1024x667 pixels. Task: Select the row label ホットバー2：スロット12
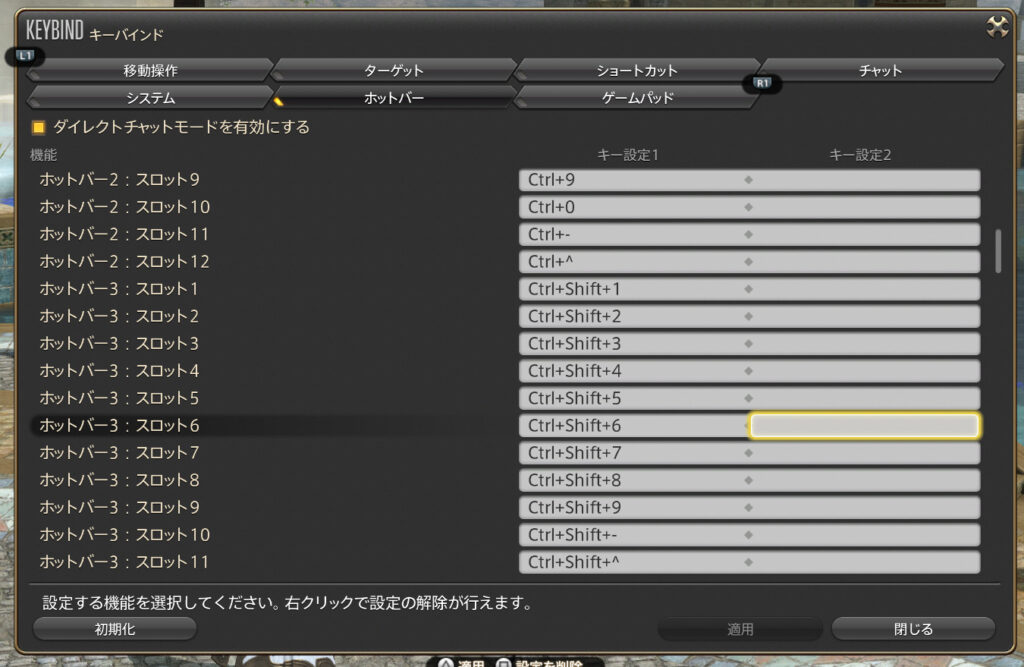tap(125, 262)
